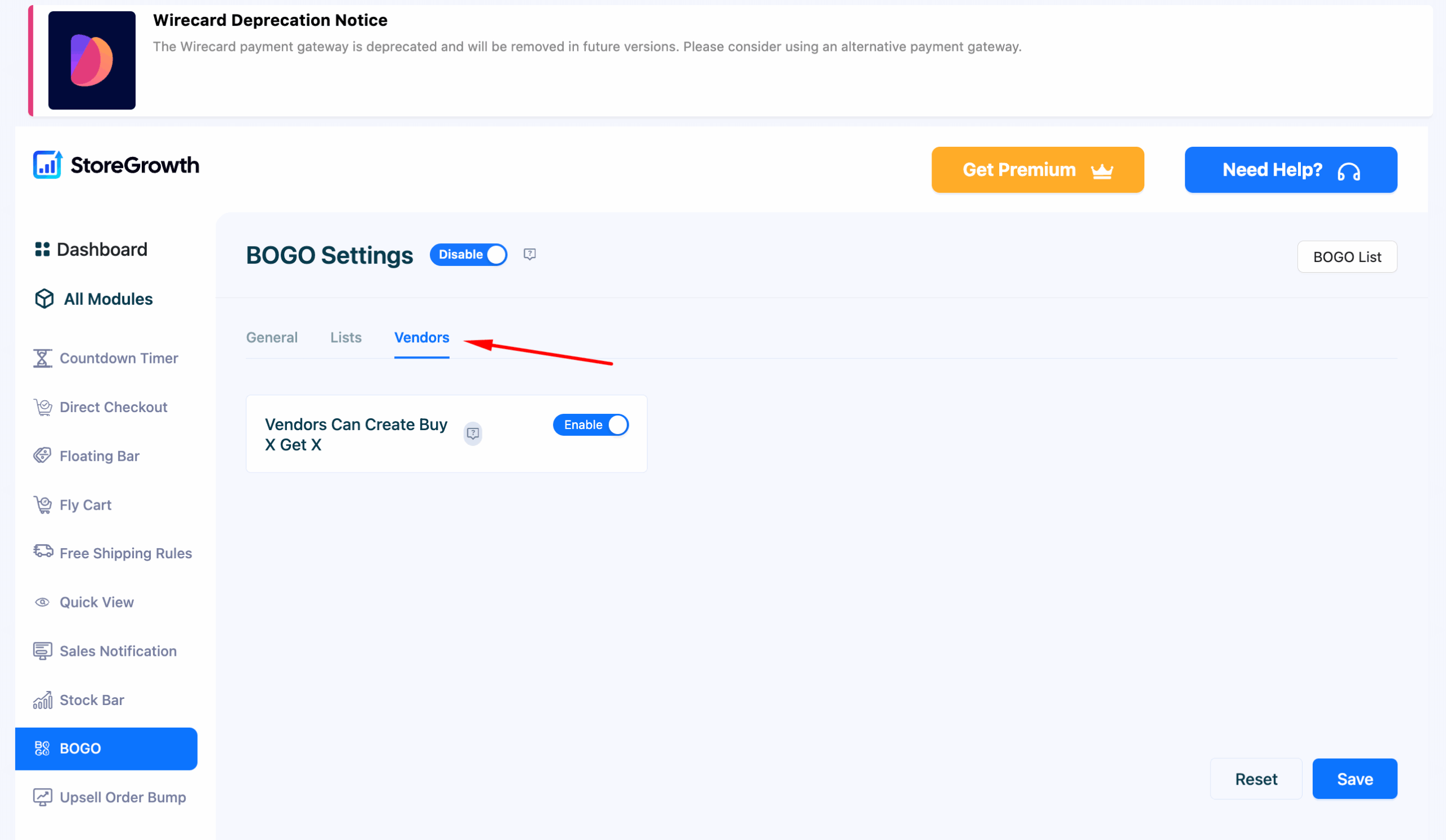Open the Quick View module

[x=84, y=602]
